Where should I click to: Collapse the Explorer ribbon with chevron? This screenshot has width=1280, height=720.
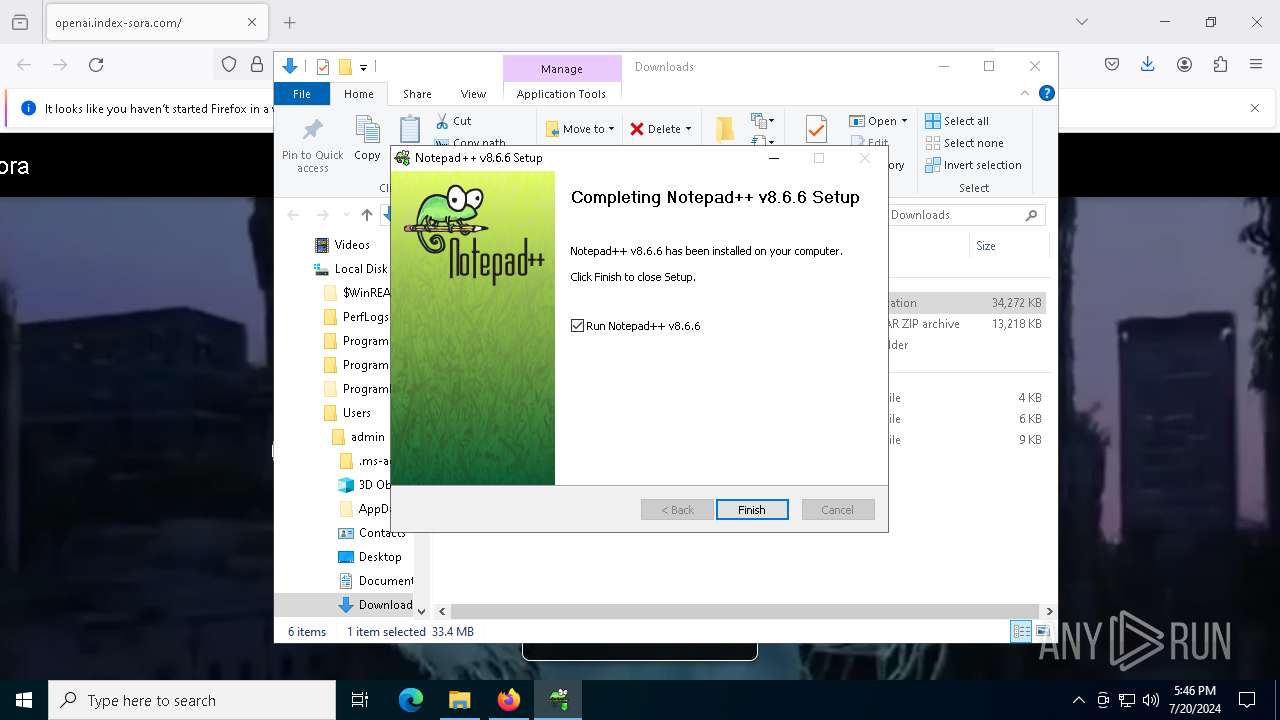pyautogui.click(x=1024, y=93)
